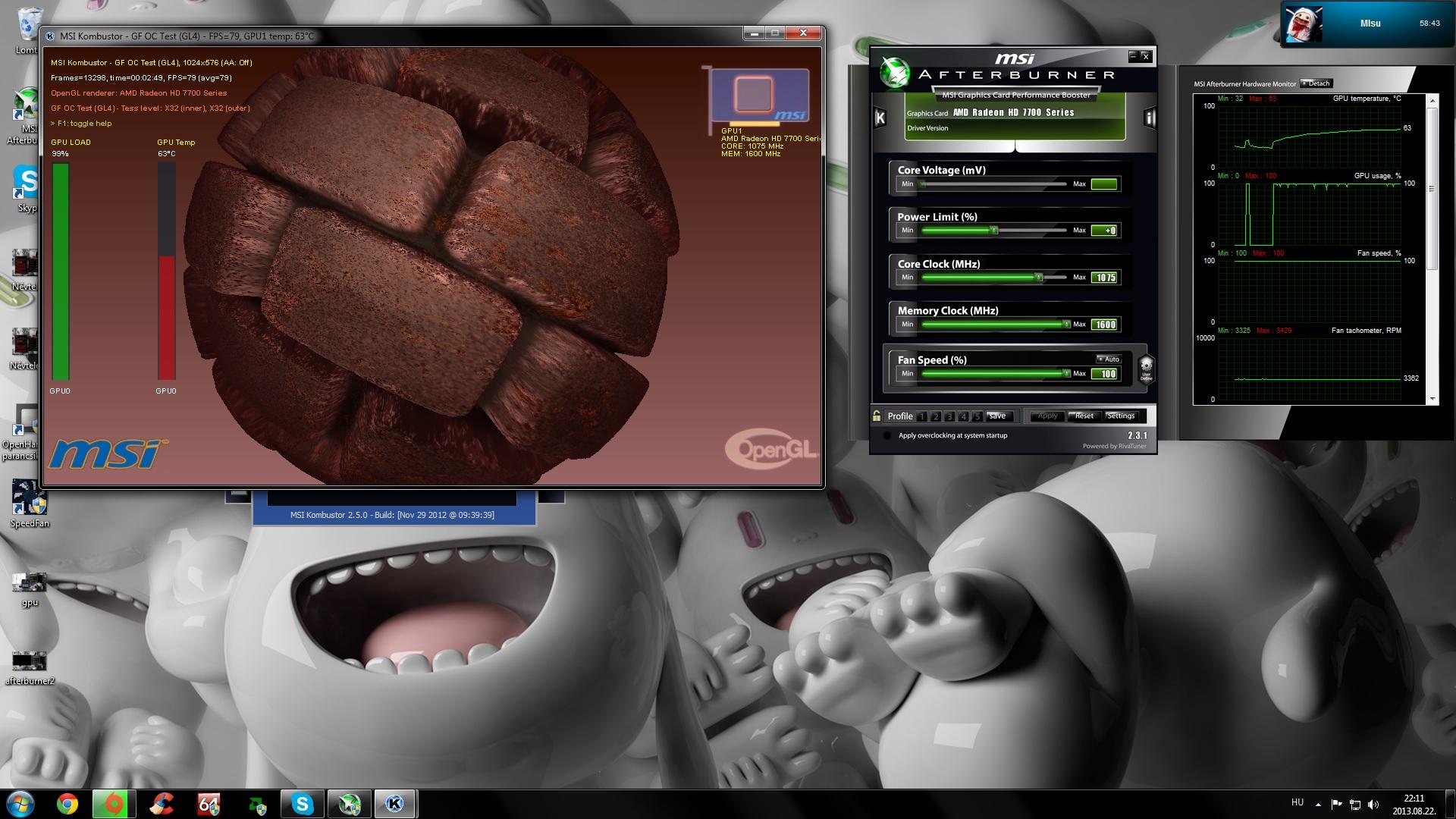Click the Hardware Monitor scrollbar thumb
This screenshot has height=819, width=1456.
point(1432,188)
